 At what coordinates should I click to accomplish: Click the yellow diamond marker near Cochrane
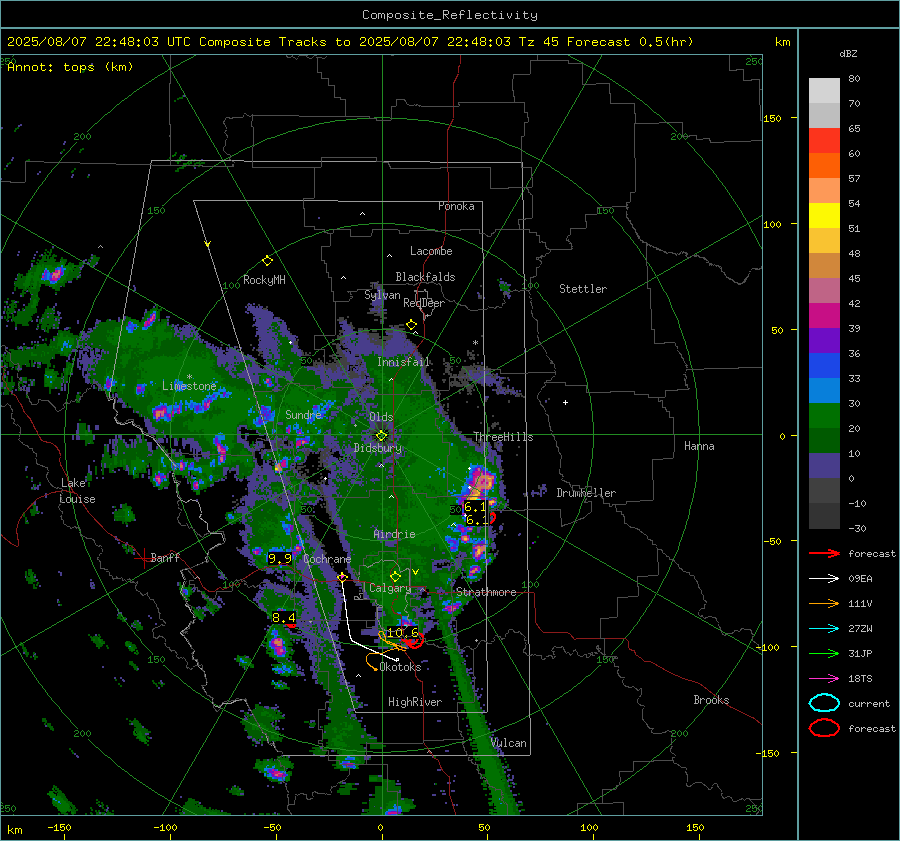pyautogui.click(x=343, y=577)
